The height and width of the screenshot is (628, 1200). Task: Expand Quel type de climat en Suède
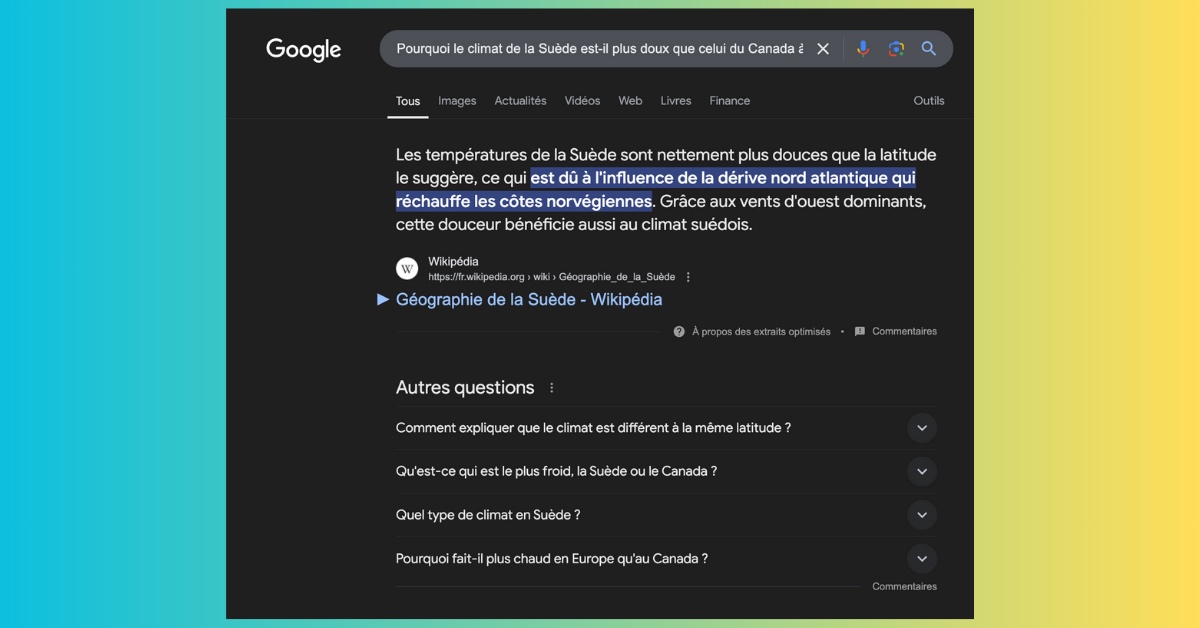922,515
